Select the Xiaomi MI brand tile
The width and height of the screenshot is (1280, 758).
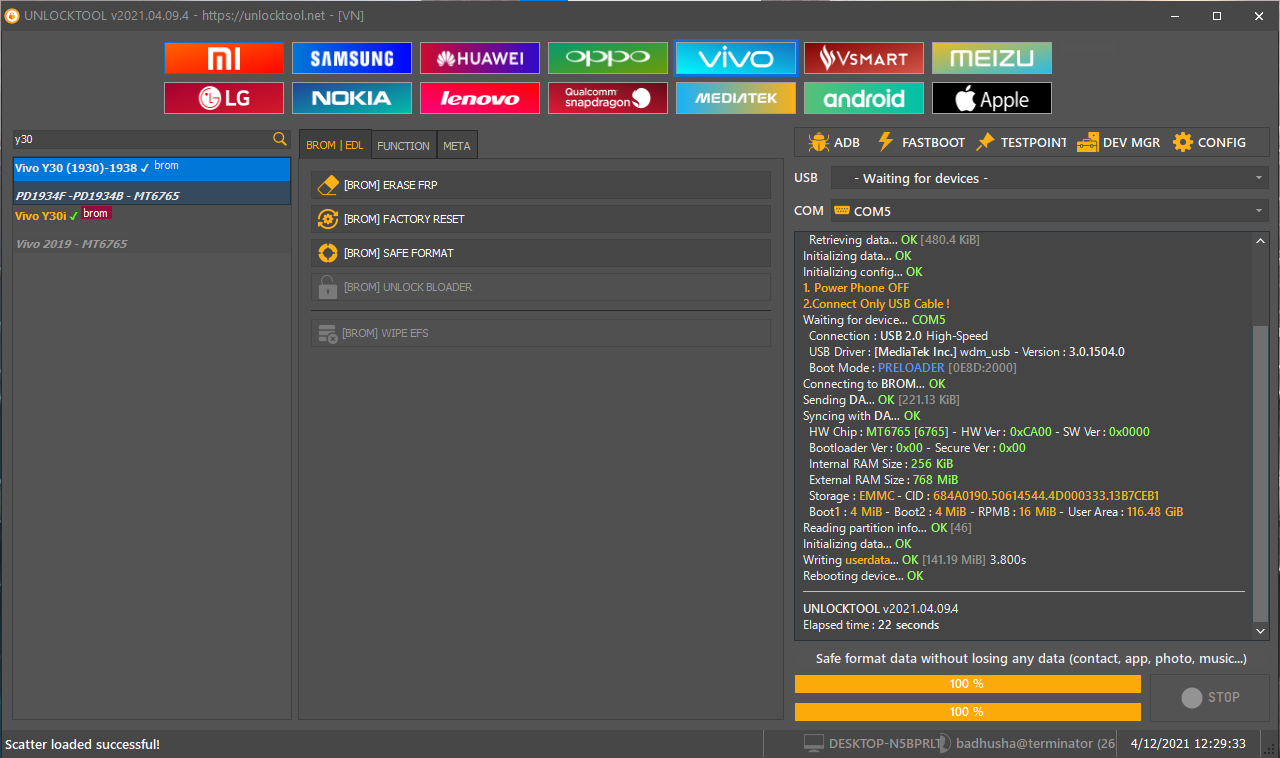pos(224,58)
